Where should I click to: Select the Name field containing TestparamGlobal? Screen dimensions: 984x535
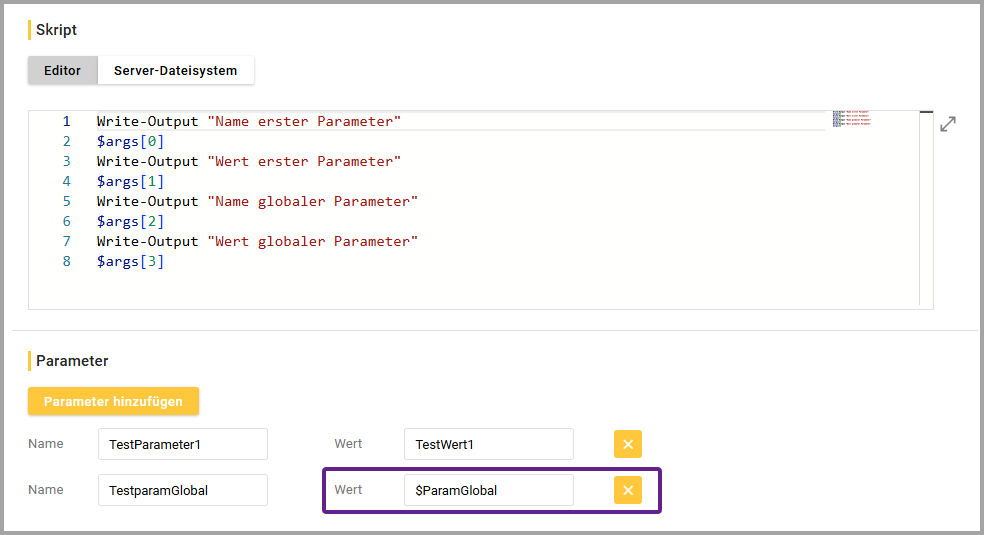(x=182, y=490)
